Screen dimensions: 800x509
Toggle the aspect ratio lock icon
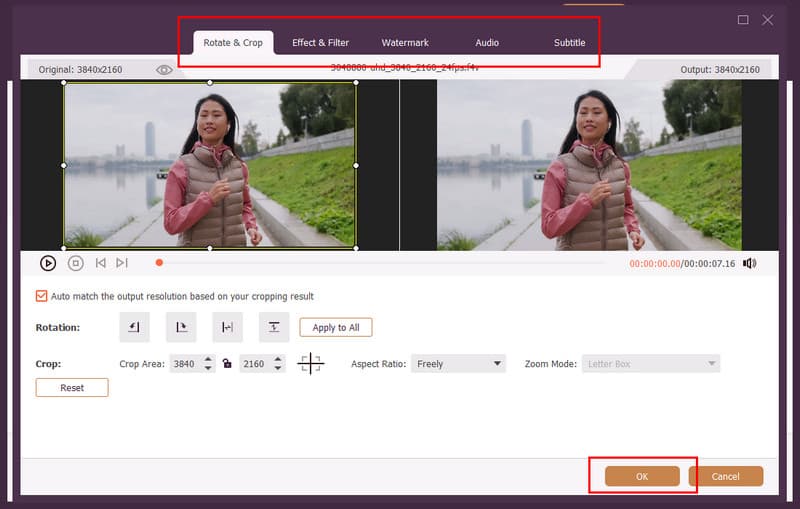(x=227, y=364)
